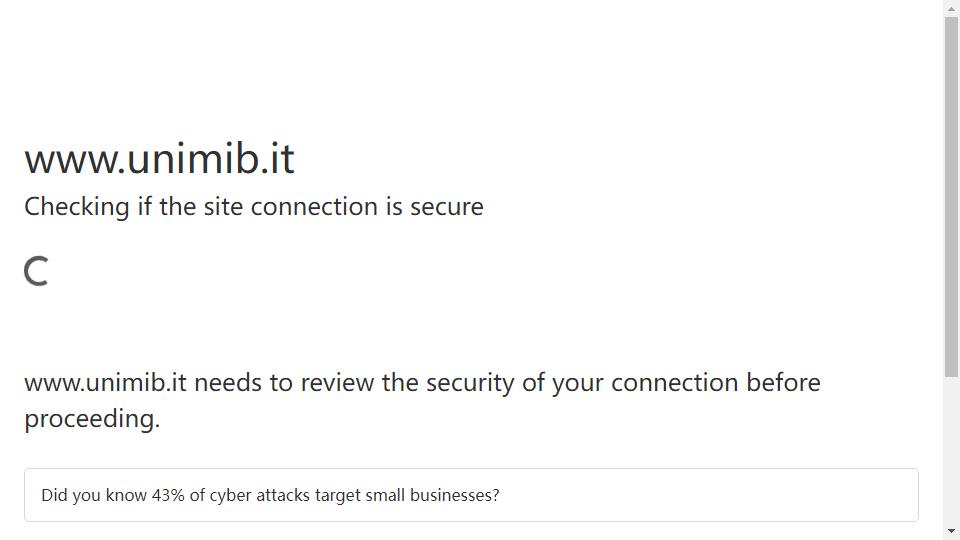Click the '43%' figure in the fact box

pyautogui.click(x=168, y=495)
